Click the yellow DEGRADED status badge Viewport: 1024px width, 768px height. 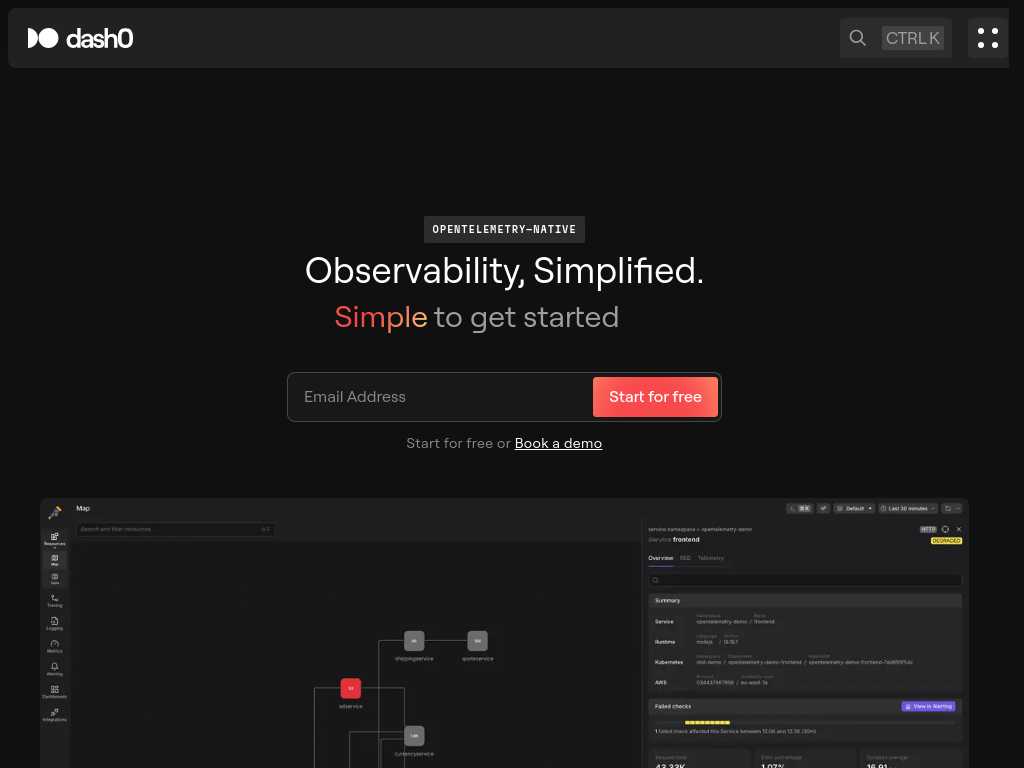946,541
